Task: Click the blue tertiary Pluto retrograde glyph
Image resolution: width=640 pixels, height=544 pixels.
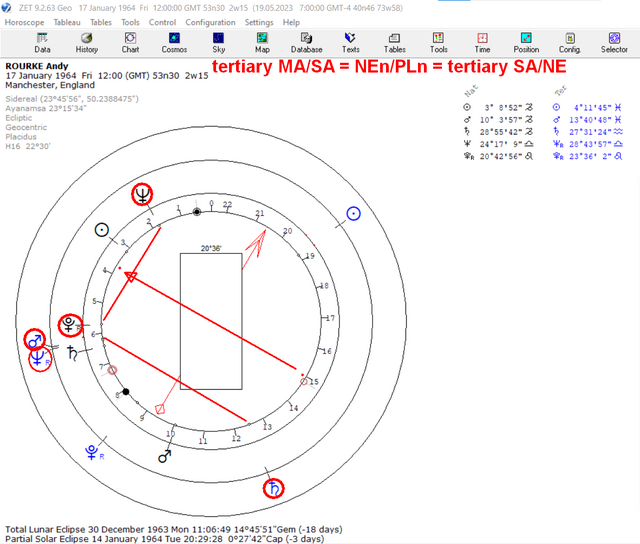Action: (x=94, y=453)
